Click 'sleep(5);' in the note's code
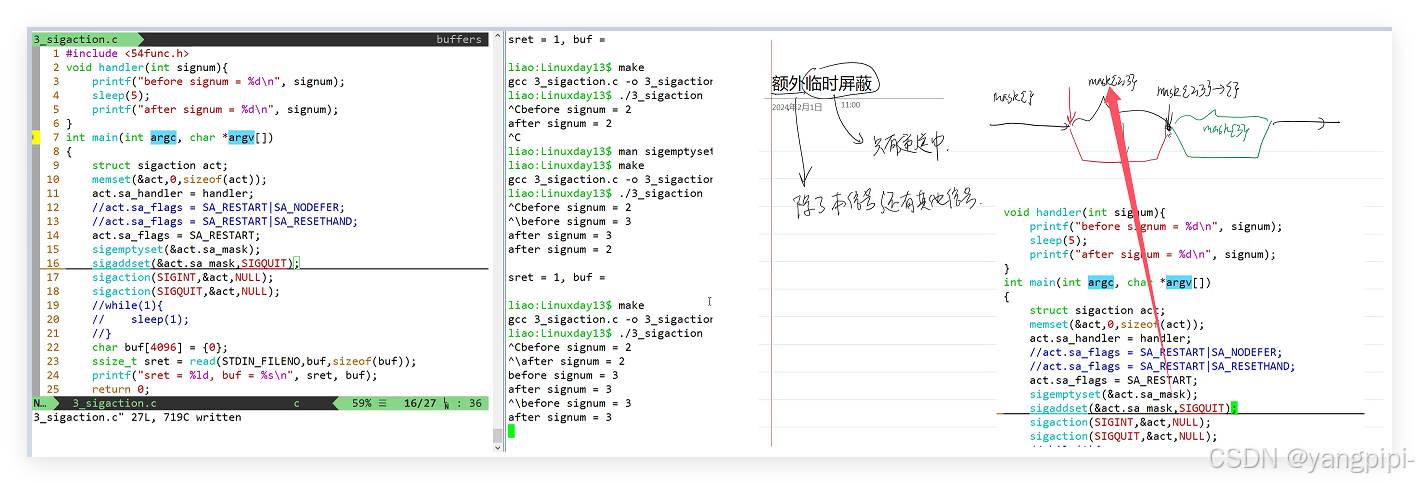1419x484 pixels. point(1059,241)
